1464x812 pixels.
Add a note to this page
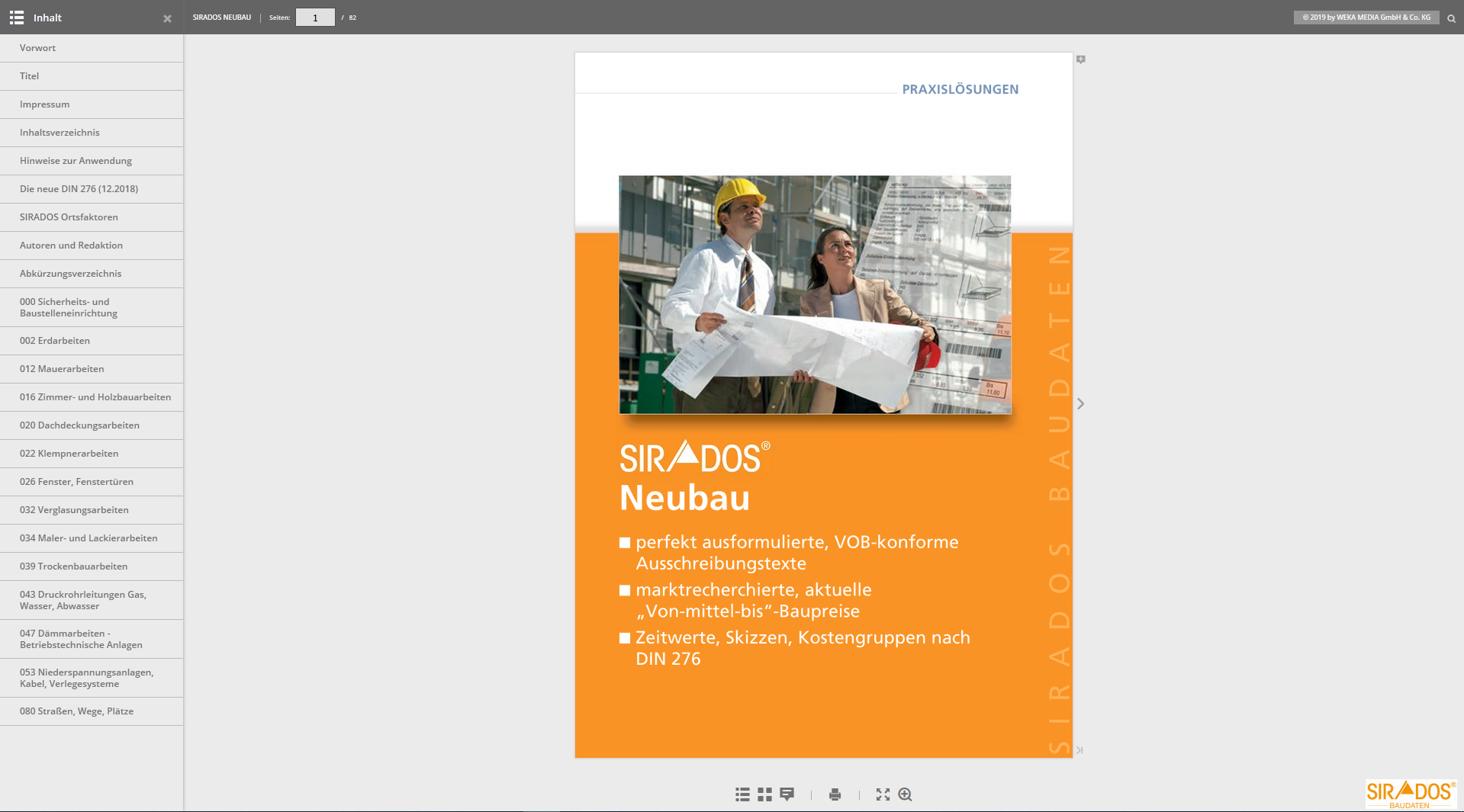coord(1080,59)
